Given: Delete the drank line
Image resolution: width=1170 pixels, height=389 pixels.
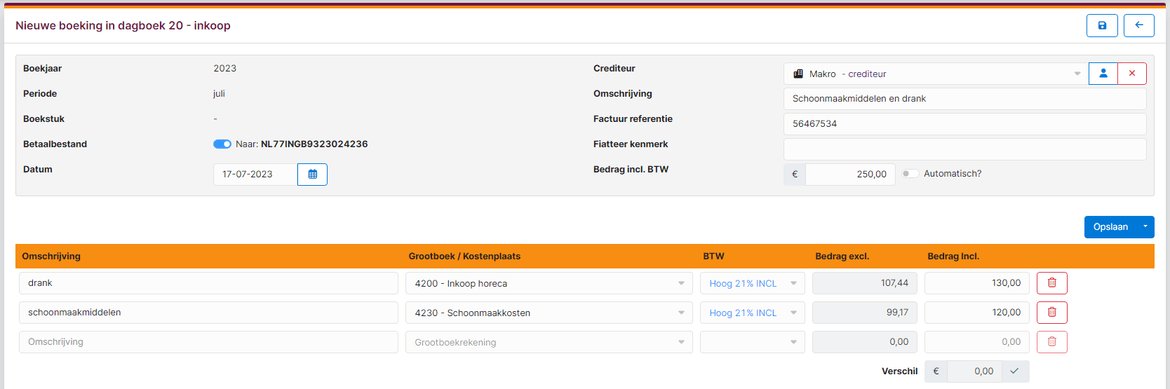Looking at the screenshot, I should [1052, 283].
